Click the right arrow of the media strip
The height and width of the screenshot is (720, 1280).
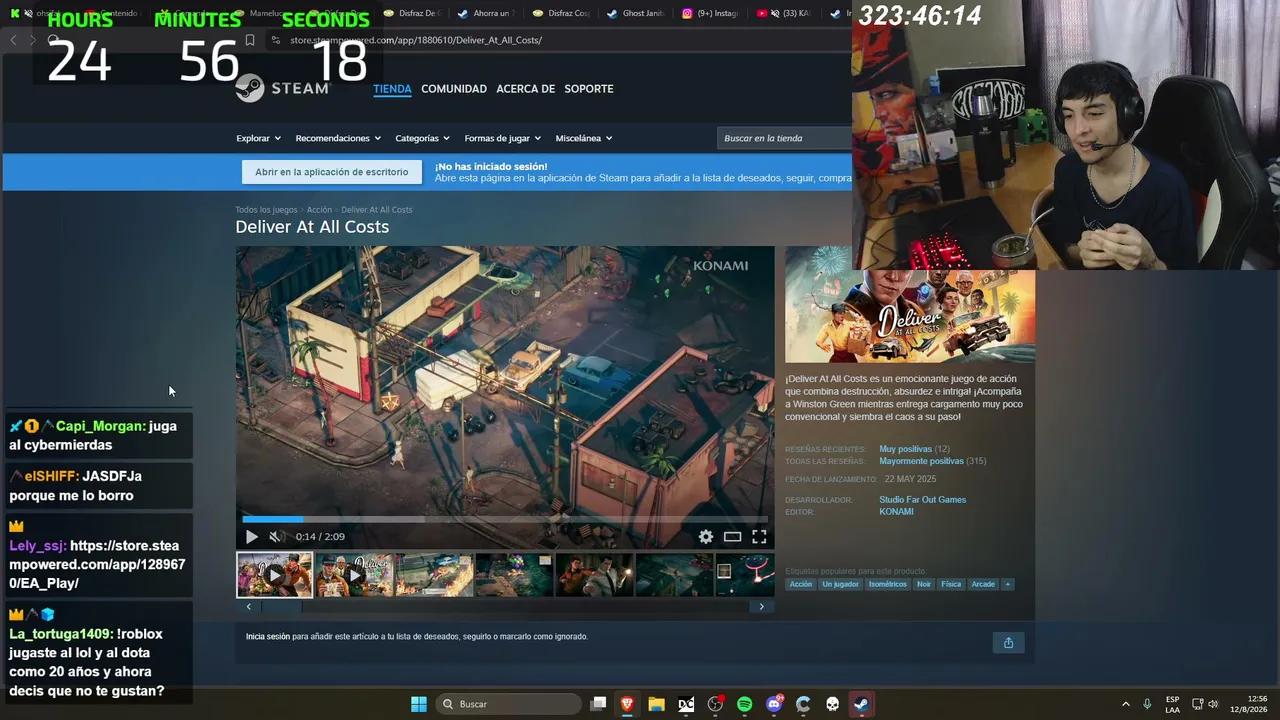(761, 606)
